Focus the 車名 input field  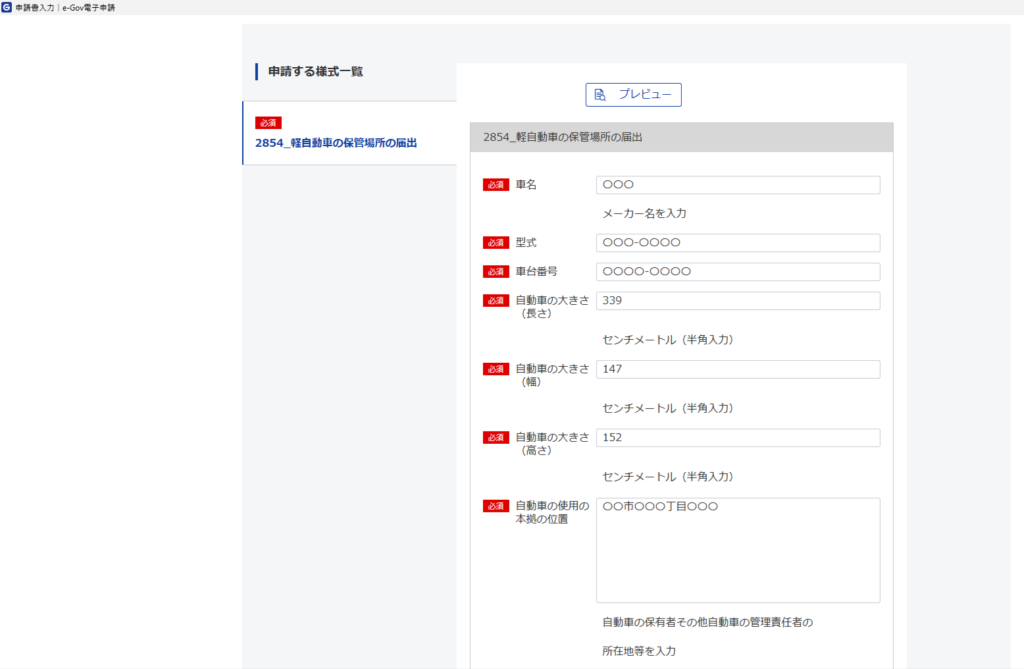coord(737,185)
